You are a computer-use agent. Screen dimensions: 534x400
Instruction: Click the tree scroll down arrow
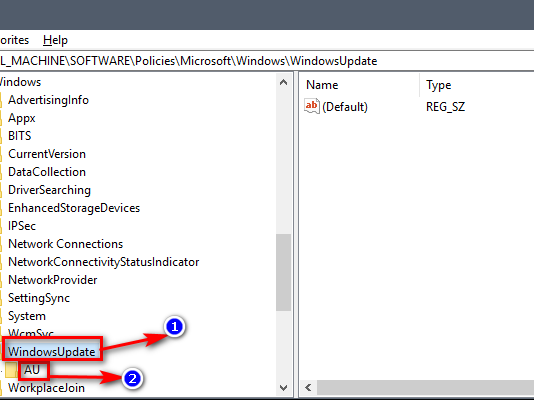tap(283, 388)
